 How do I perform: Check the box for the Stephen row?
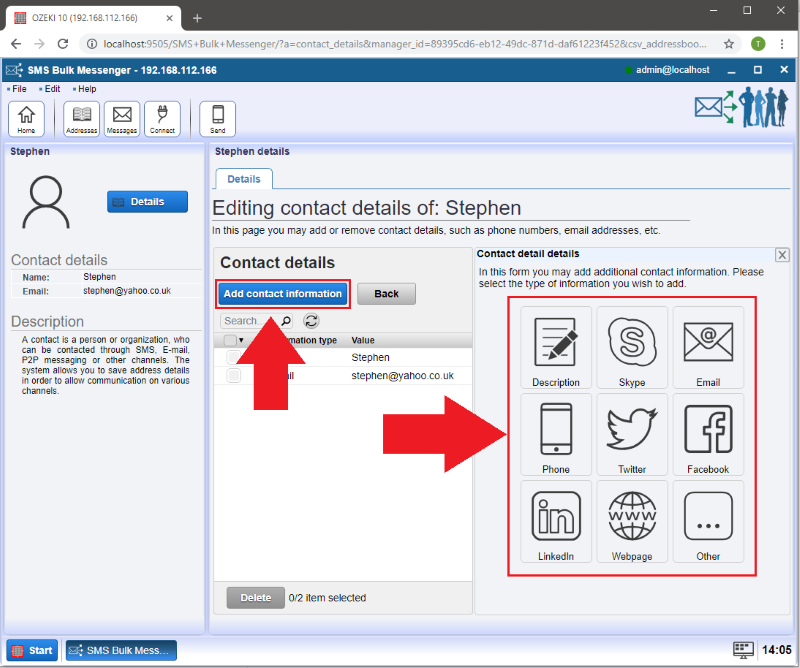[x=234, y=357]
